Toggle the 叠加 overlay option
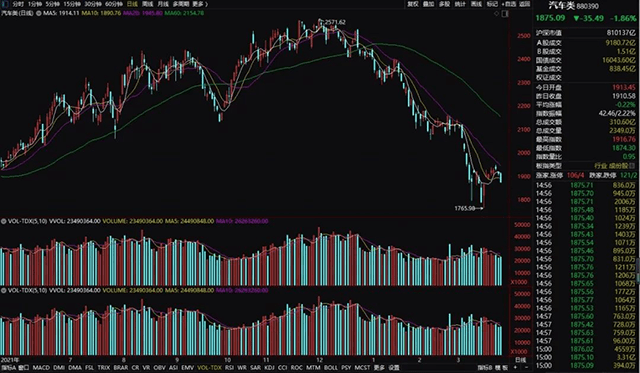The width and height of the screenshot is (640, 373). pyautogui.click(x=429, y=4)
